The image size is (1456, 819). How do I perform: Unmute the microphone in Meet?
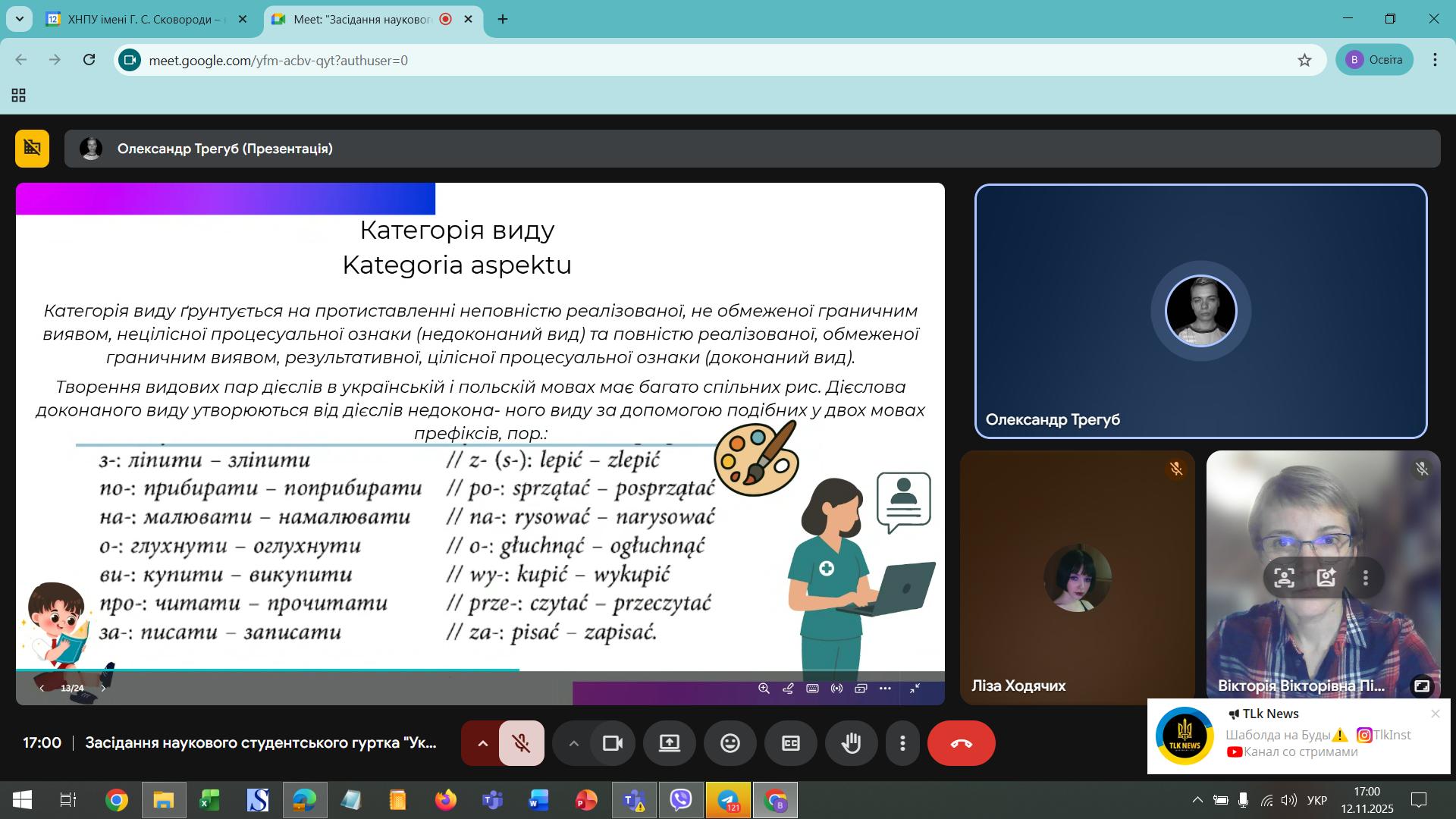pyautogui.click(x=521, y=743)
